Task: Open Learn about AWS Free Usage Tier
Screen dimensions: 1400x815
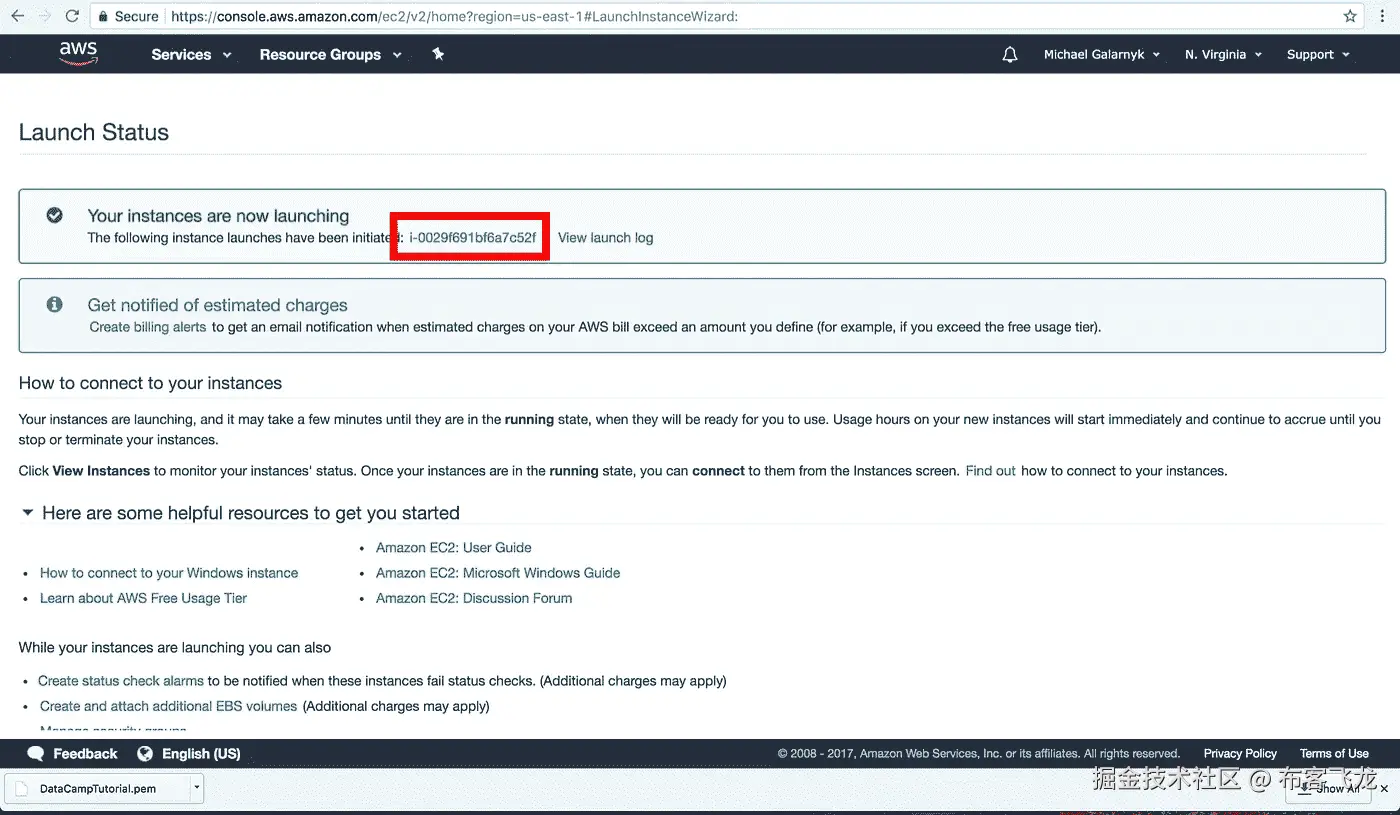Action: pos(143,598)
